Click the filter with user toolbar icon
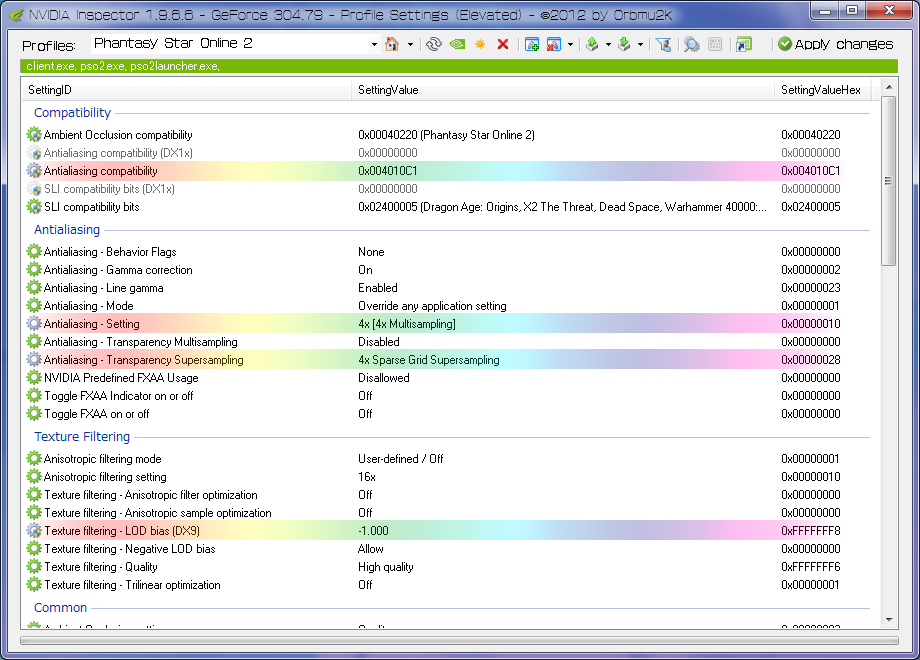The image size is (920, 660). point(664,44)
